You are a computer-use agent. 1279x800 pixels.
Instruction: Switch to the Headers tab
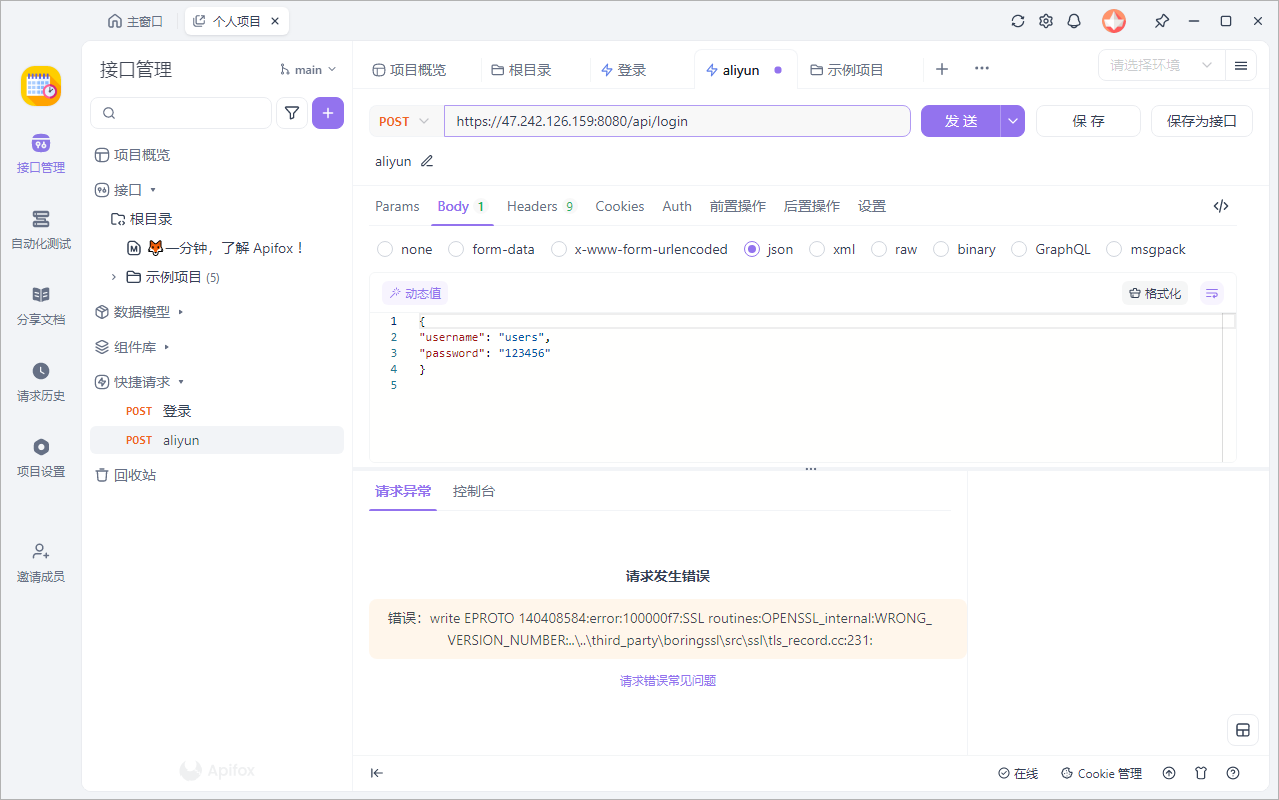click(541, 206)
